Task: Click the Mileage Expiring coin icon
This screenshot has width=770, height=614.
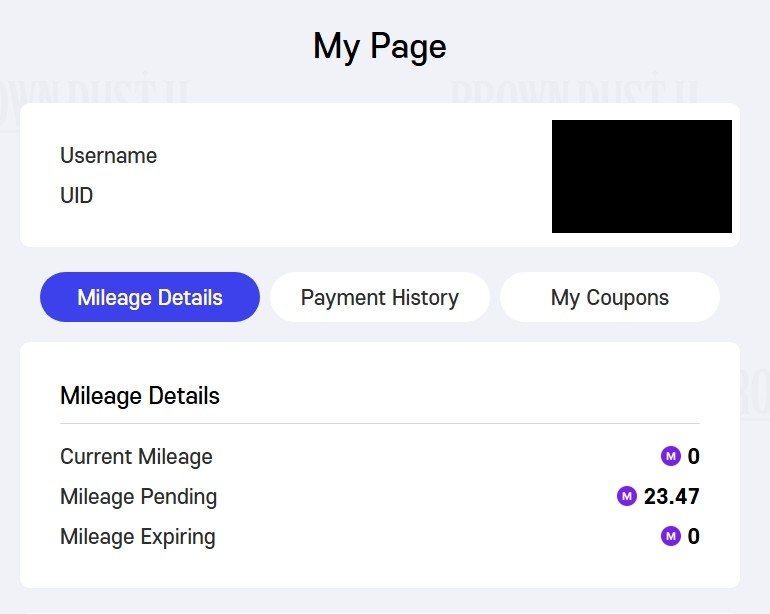Action: 671,536
